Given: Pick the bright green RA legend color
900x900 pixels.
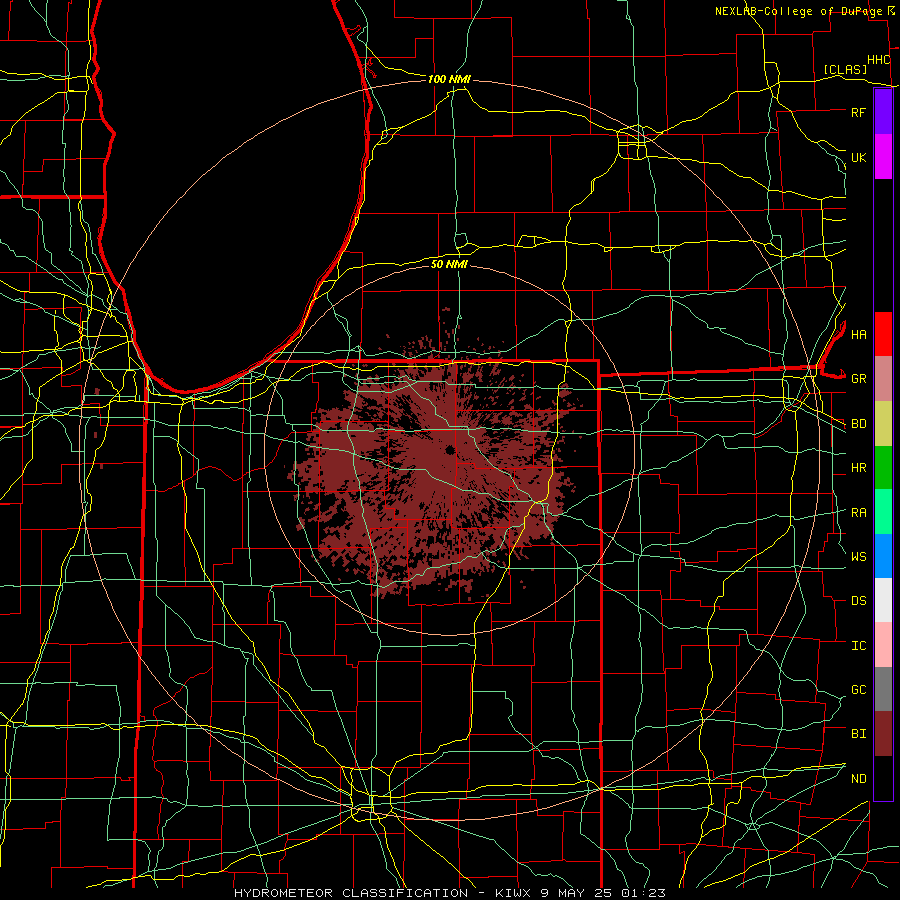Looking at the screenshot, I should [883, 512].
